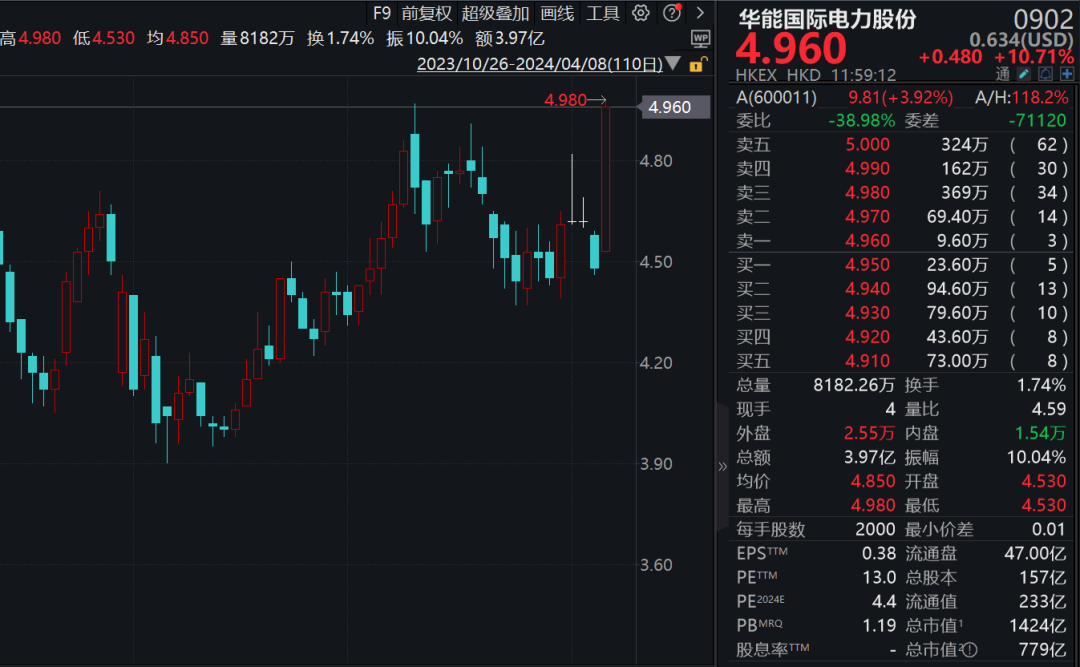Select the 买三 bid price 4.930

(x=867, y=313)
